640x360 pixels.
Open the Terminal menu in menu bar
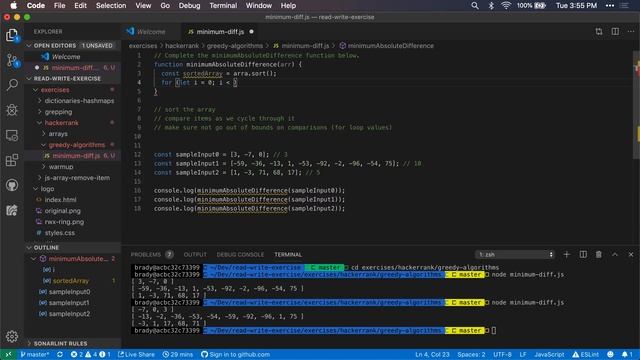pos(223,6)
